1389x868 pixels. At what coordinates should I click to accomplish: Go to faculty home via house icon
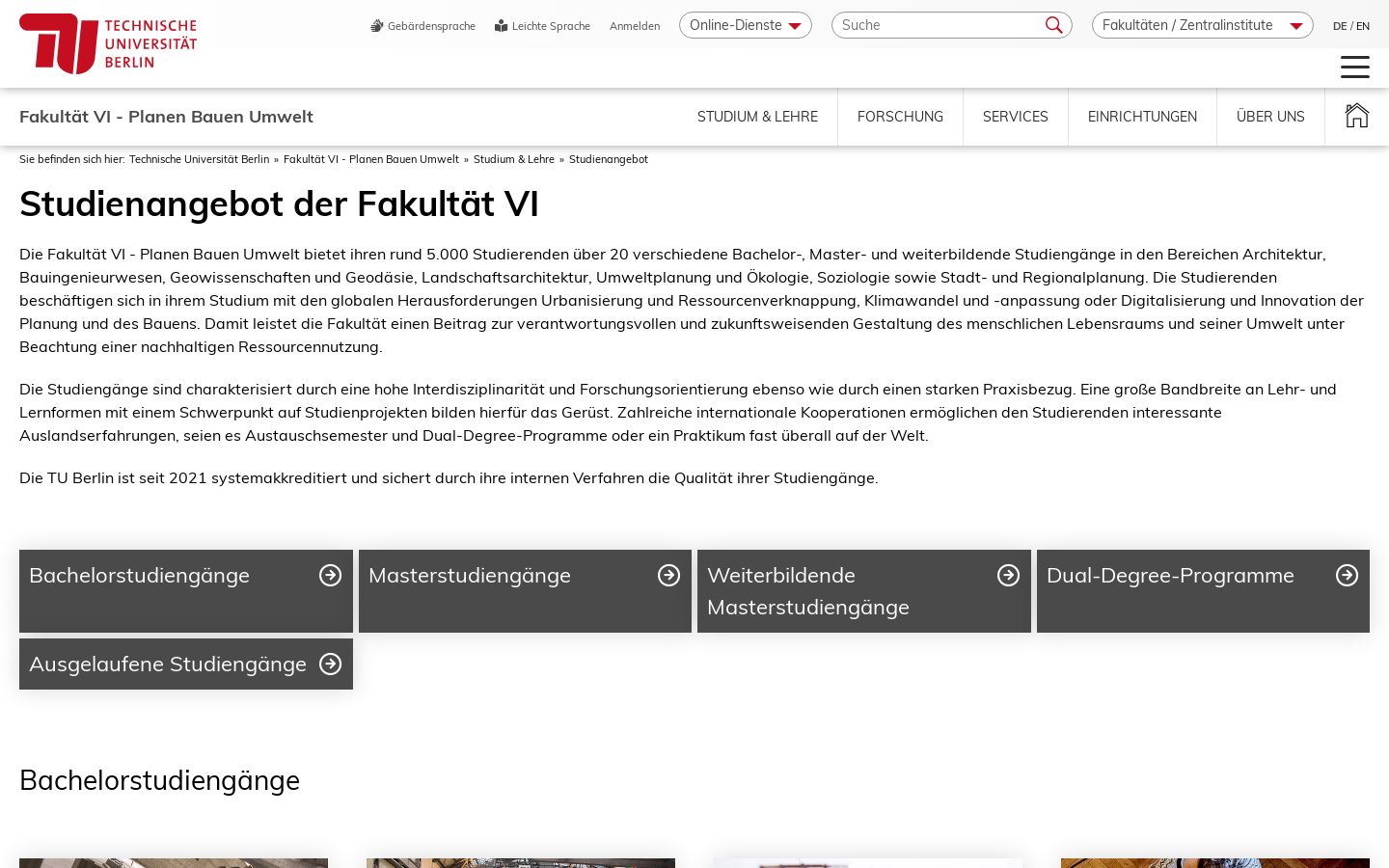[1357, 116]
